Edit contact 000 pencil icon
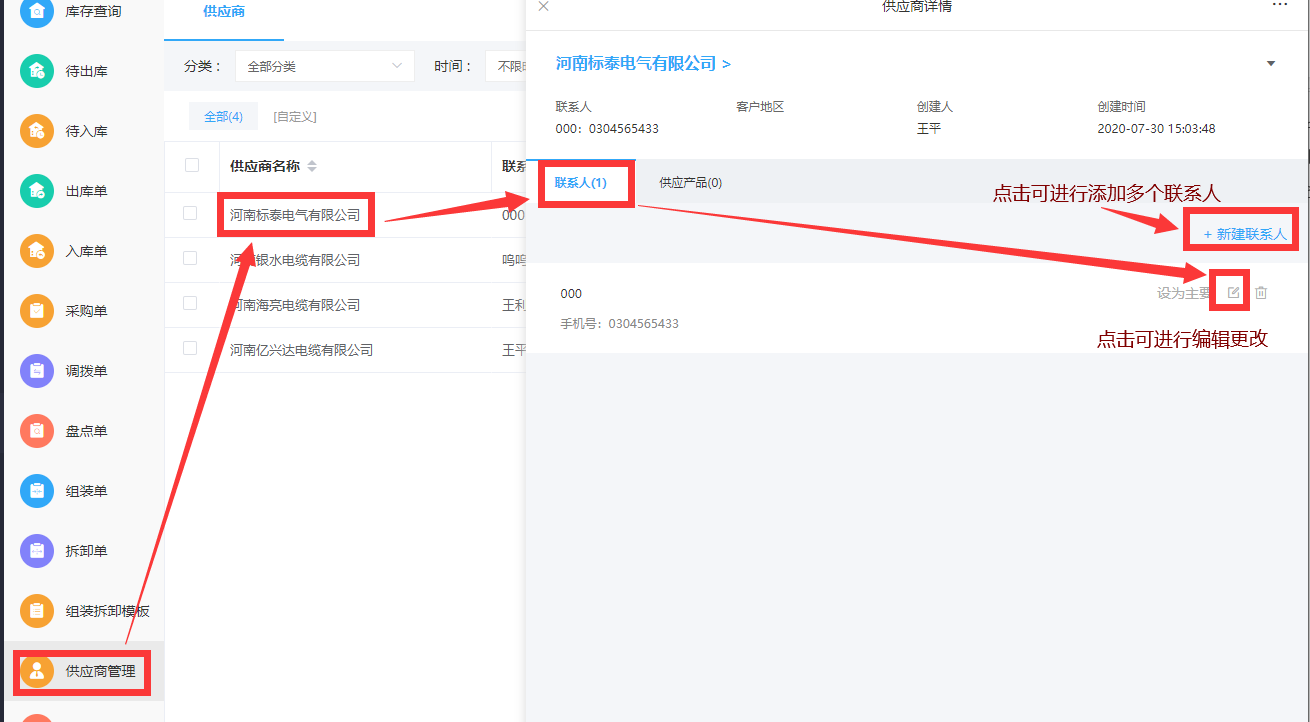This screenshot has width=1310, height=722. pos(1234,293)
